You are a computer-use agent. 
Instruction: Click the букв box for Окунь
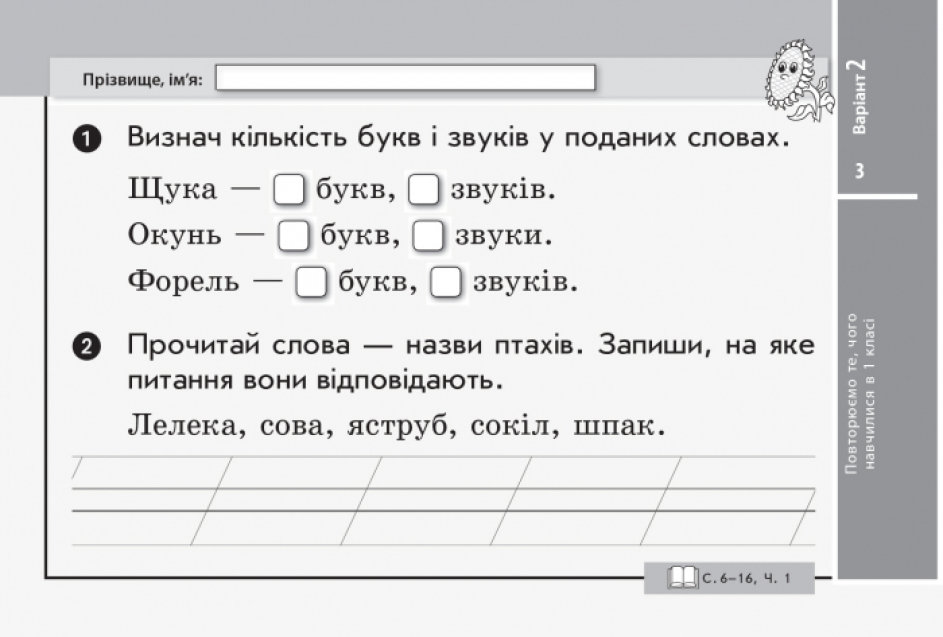[x=293, y=236]
